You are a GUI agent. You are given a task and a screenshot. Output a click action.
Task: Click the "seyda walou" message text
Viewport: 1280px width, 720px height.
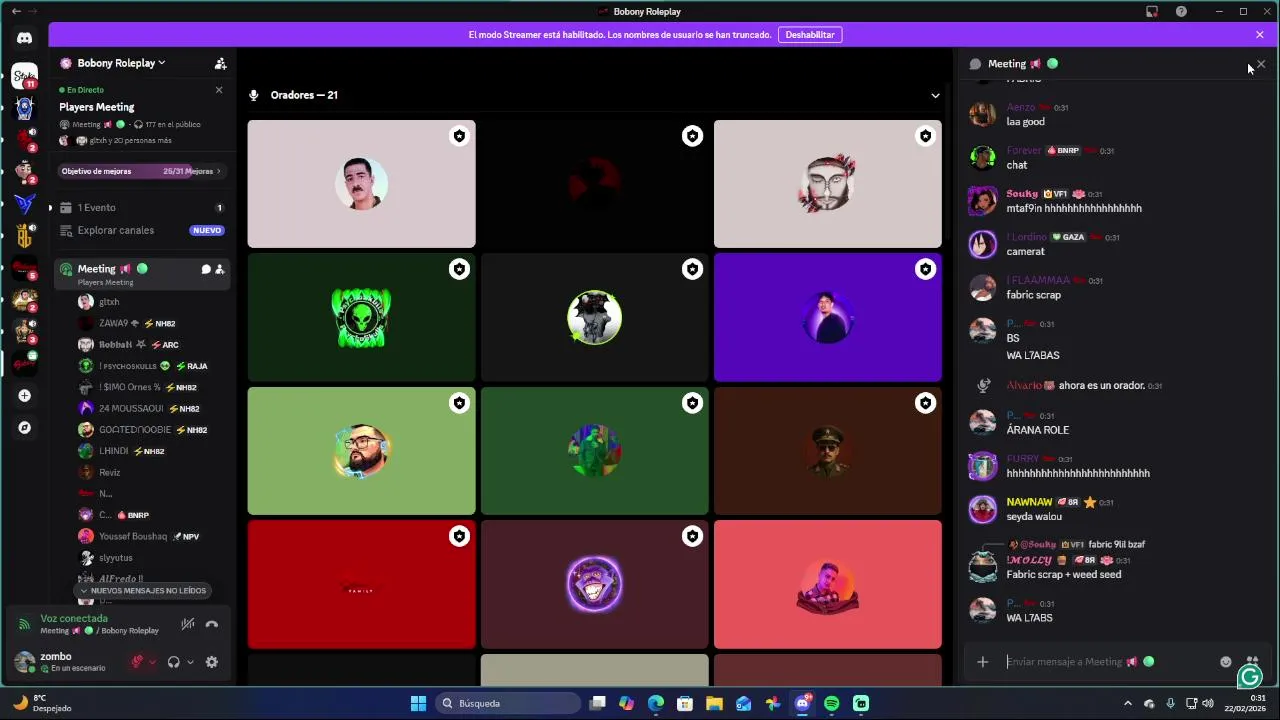tap(1034, 517)
